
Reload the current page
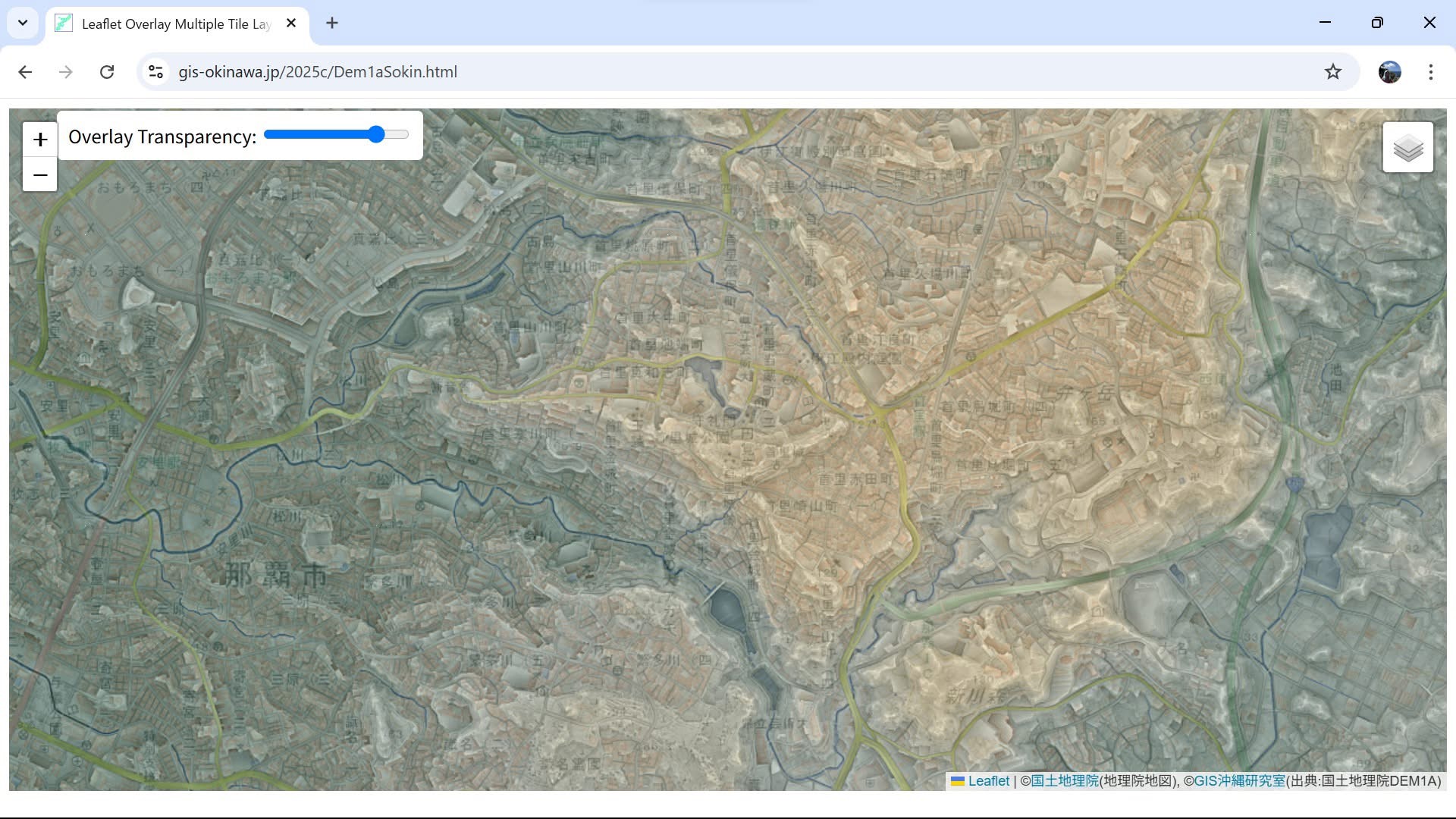[107, 71]
